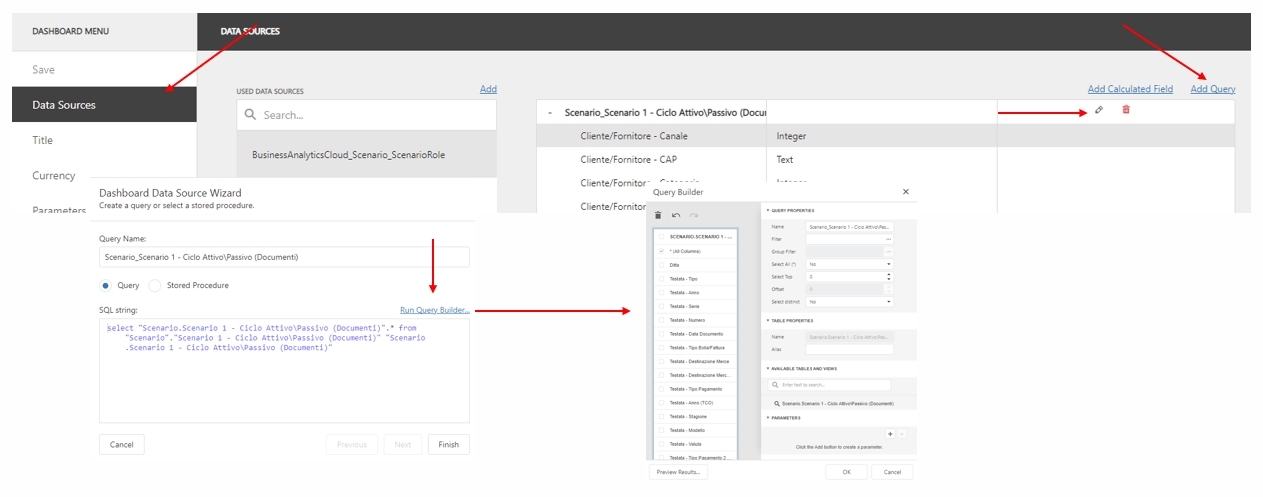Open the Select All (*) dropdown
Viewport: 1263px width, 497px height.
coord(849,264)
